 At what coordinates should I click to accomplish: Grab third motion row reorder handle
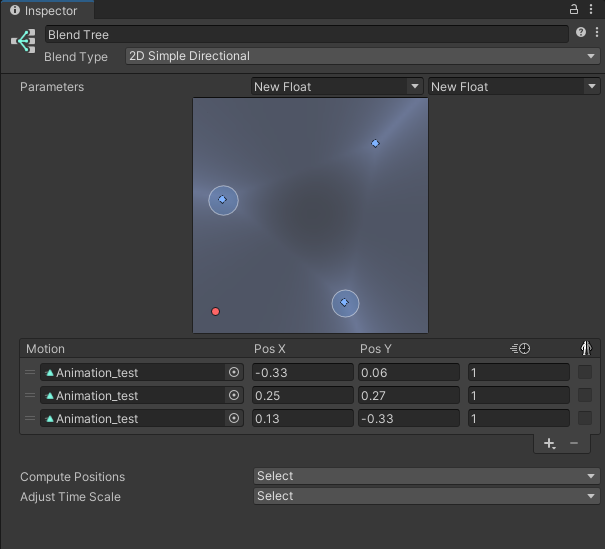tap(30, 418)
